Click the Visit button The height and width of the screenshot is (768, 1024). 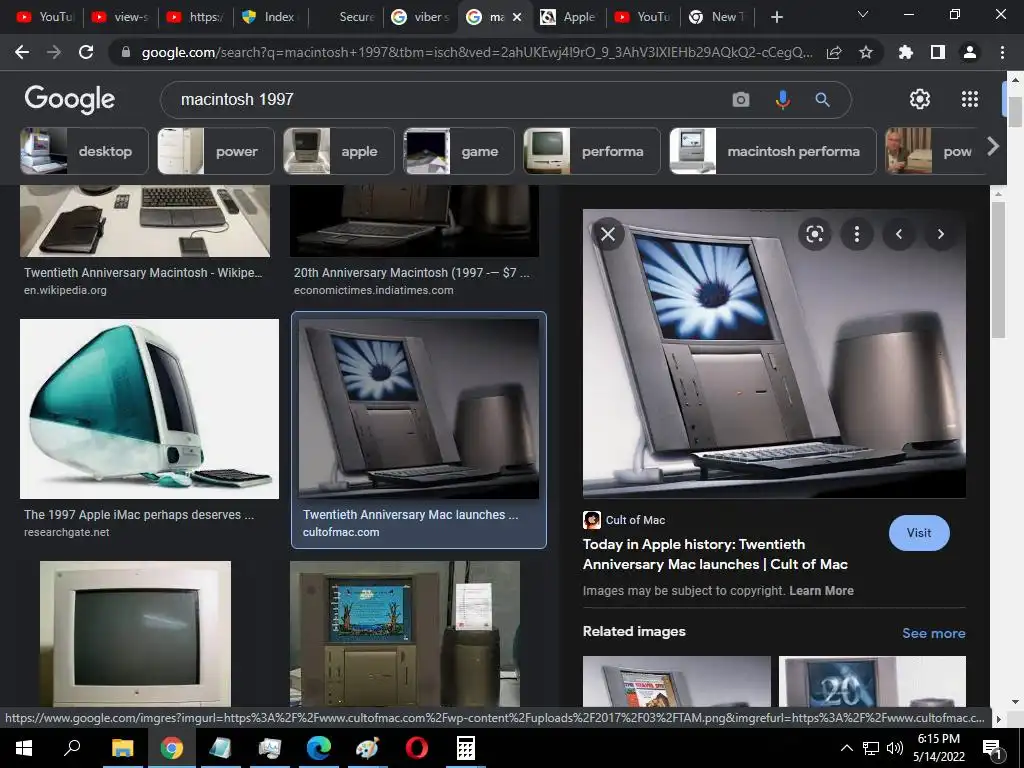(x=919, y=533)
